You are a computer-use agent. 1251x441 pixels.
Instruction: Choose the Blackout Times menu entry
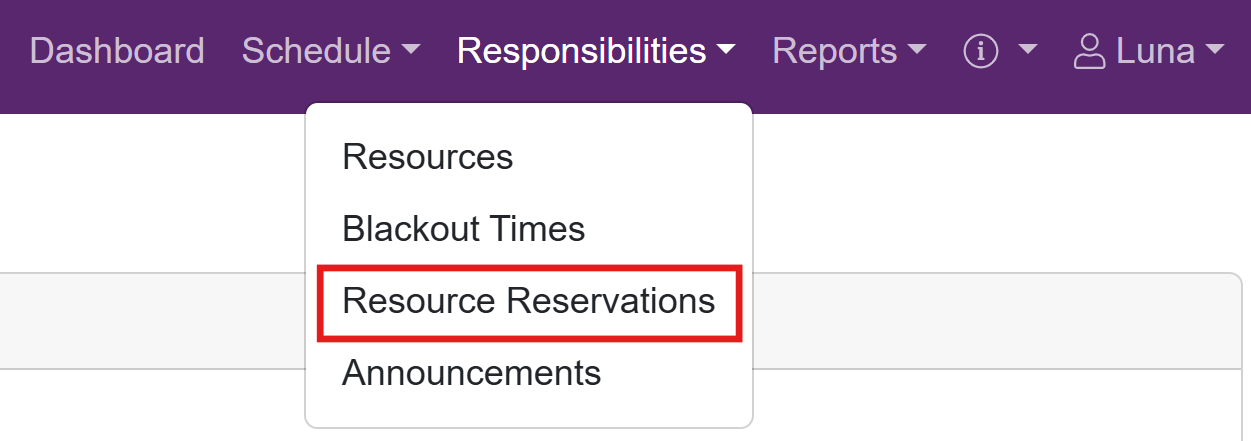[463, 229]
